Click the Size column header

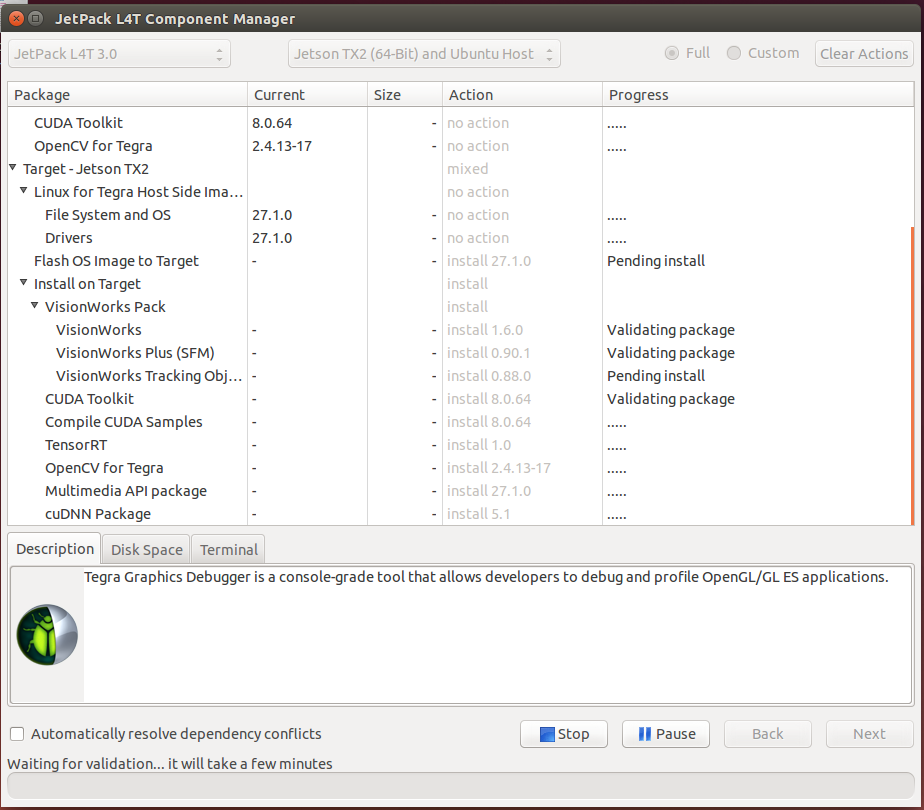(x=405, y=95)
